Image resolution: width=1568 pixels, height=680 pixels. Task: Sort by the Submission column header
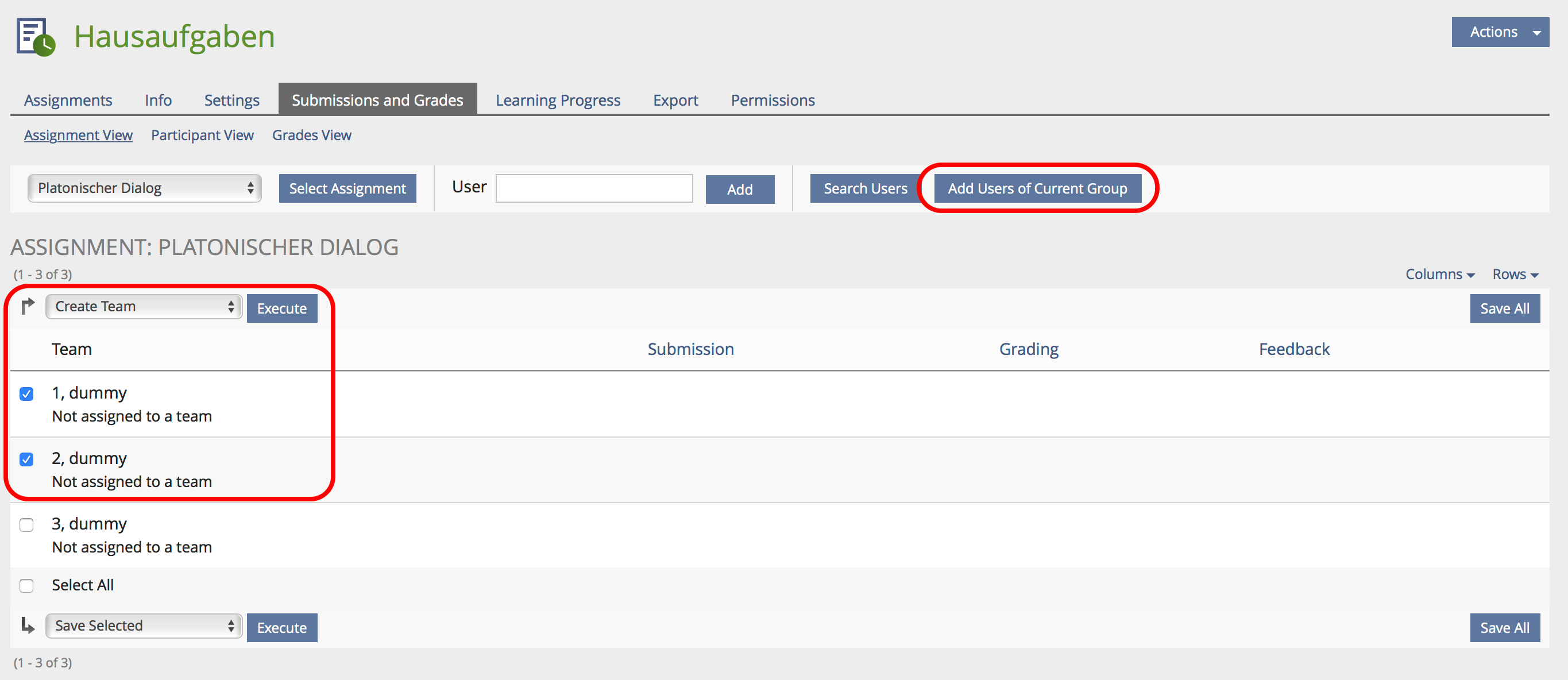(690, 349)
